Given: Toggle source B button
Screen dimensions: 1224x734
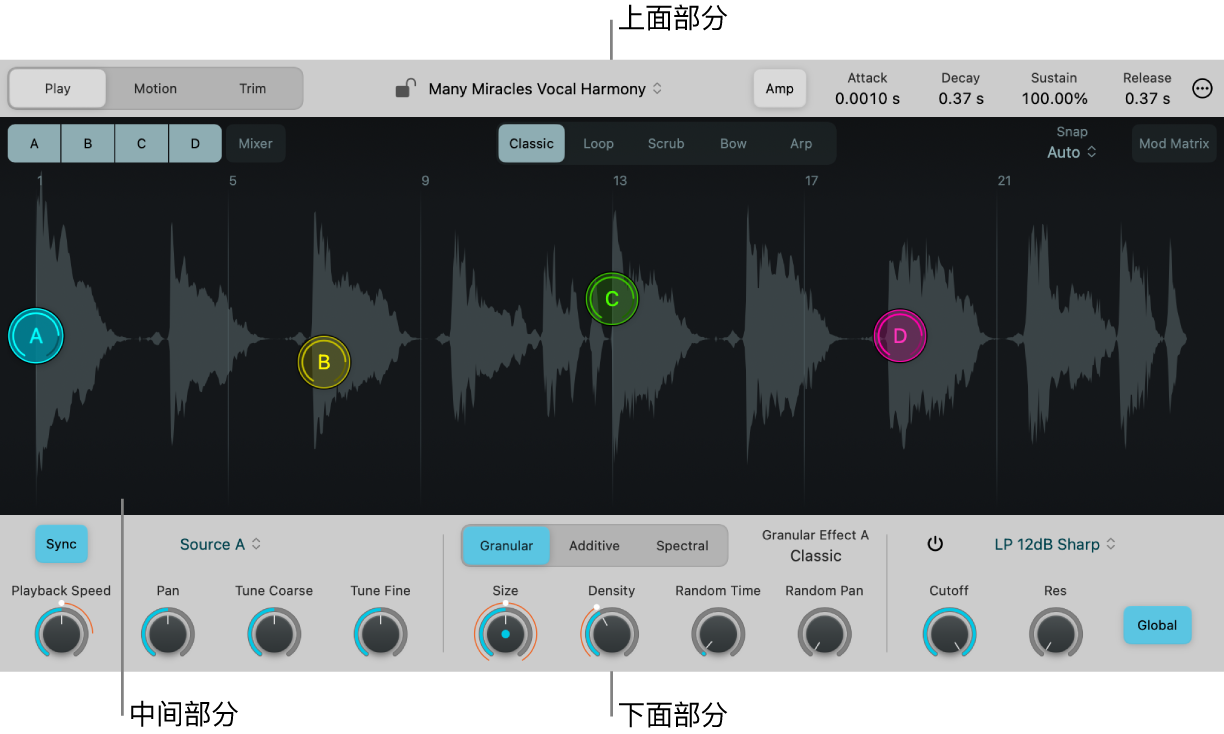Looking at the screenshot, I should point(88,144).
